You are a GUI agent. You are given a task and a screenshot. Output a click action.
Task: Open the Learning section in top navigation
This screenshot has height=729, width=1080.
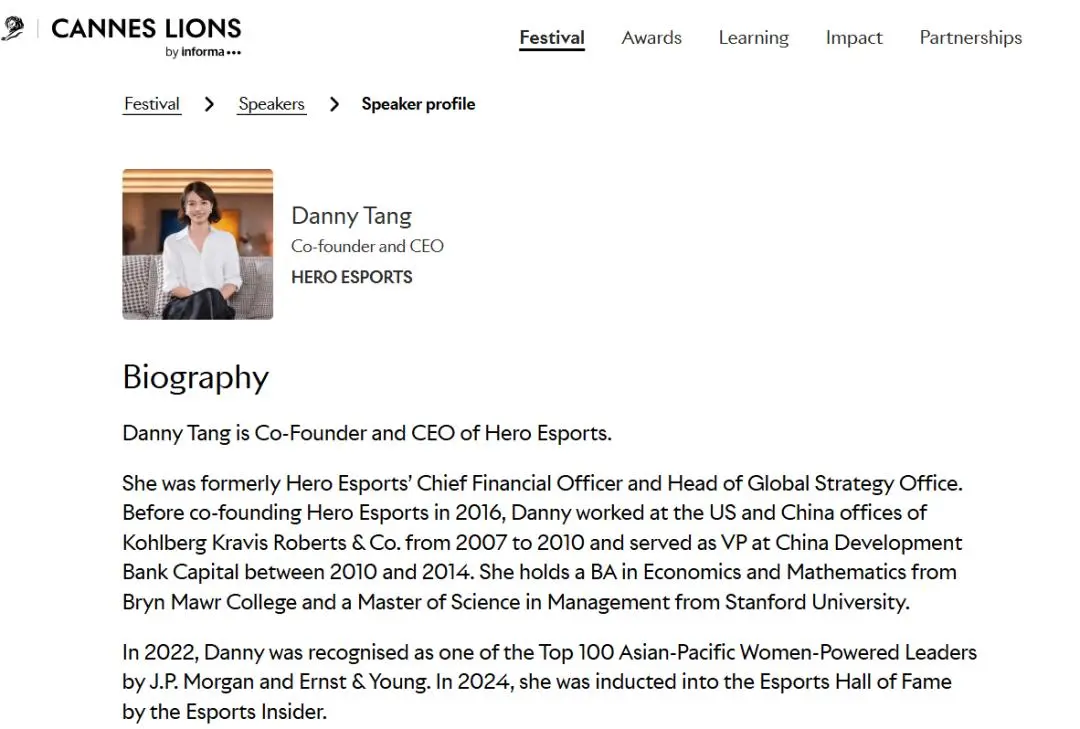[x=753, y=38]
